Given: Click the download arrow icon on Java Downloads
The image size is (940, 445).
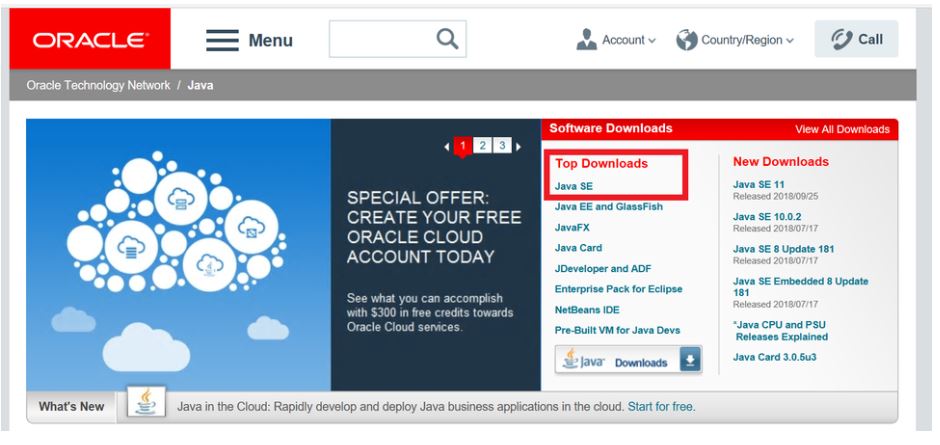Looking at the screenshot, I should point(690,360).
